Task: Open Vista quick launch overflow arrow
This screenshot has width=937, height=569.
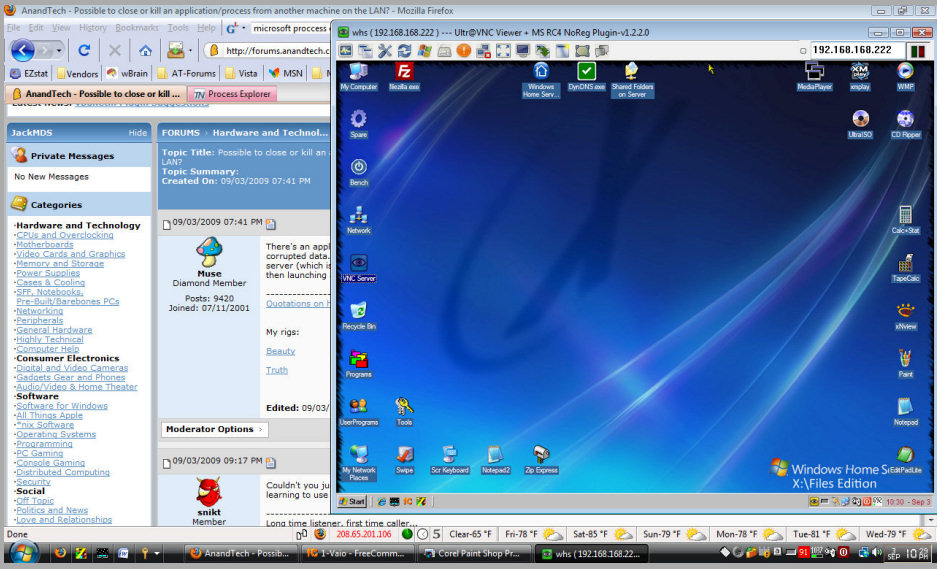Action: pos(157,553)
